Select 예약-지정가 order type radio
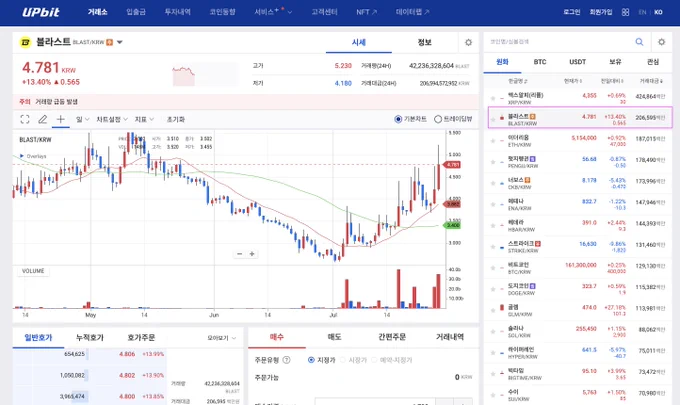 pyautogui.click(x=374, y=360)
